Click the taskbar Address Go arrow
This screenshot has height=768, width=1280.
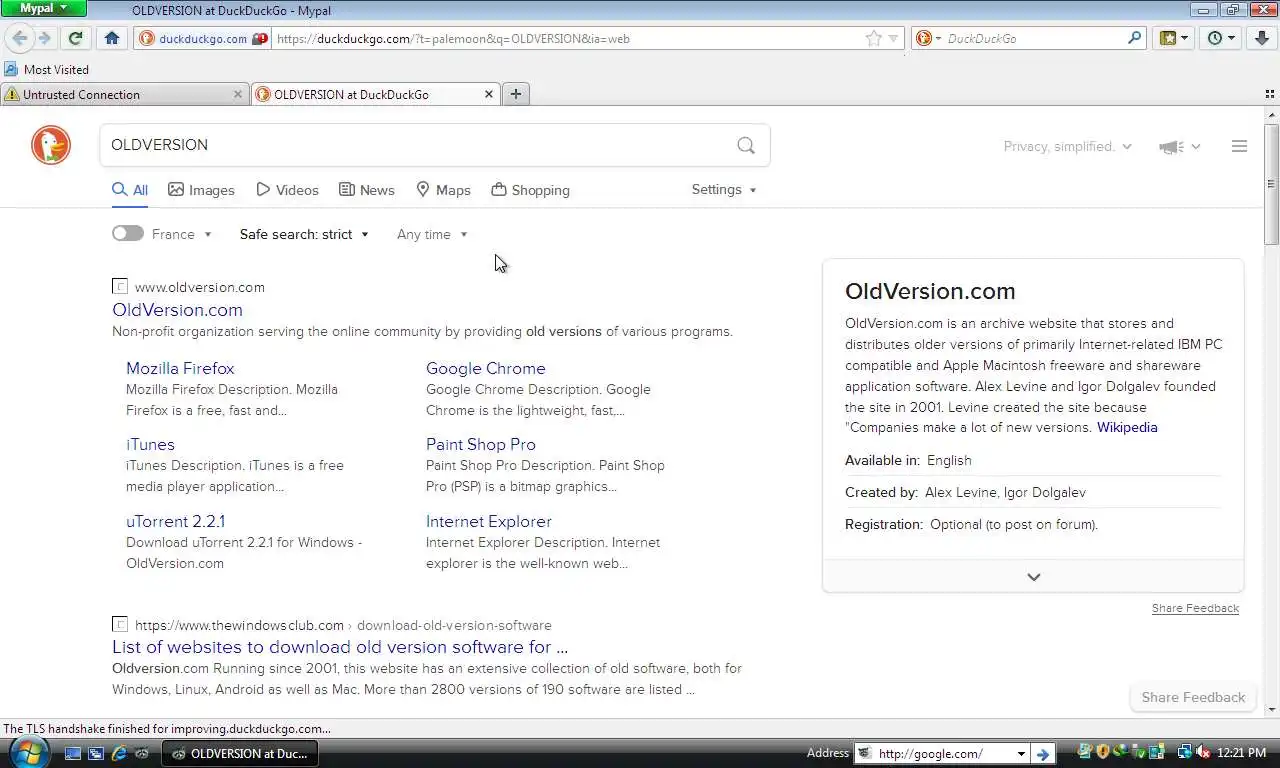[x=1042, y=754]
